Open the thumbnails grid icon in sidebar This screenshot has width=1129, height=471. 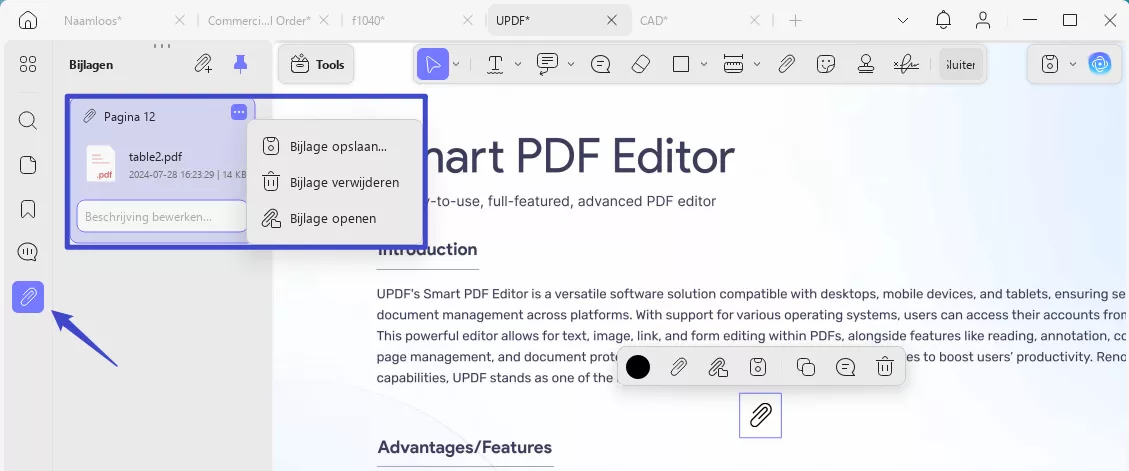[27, 64]
